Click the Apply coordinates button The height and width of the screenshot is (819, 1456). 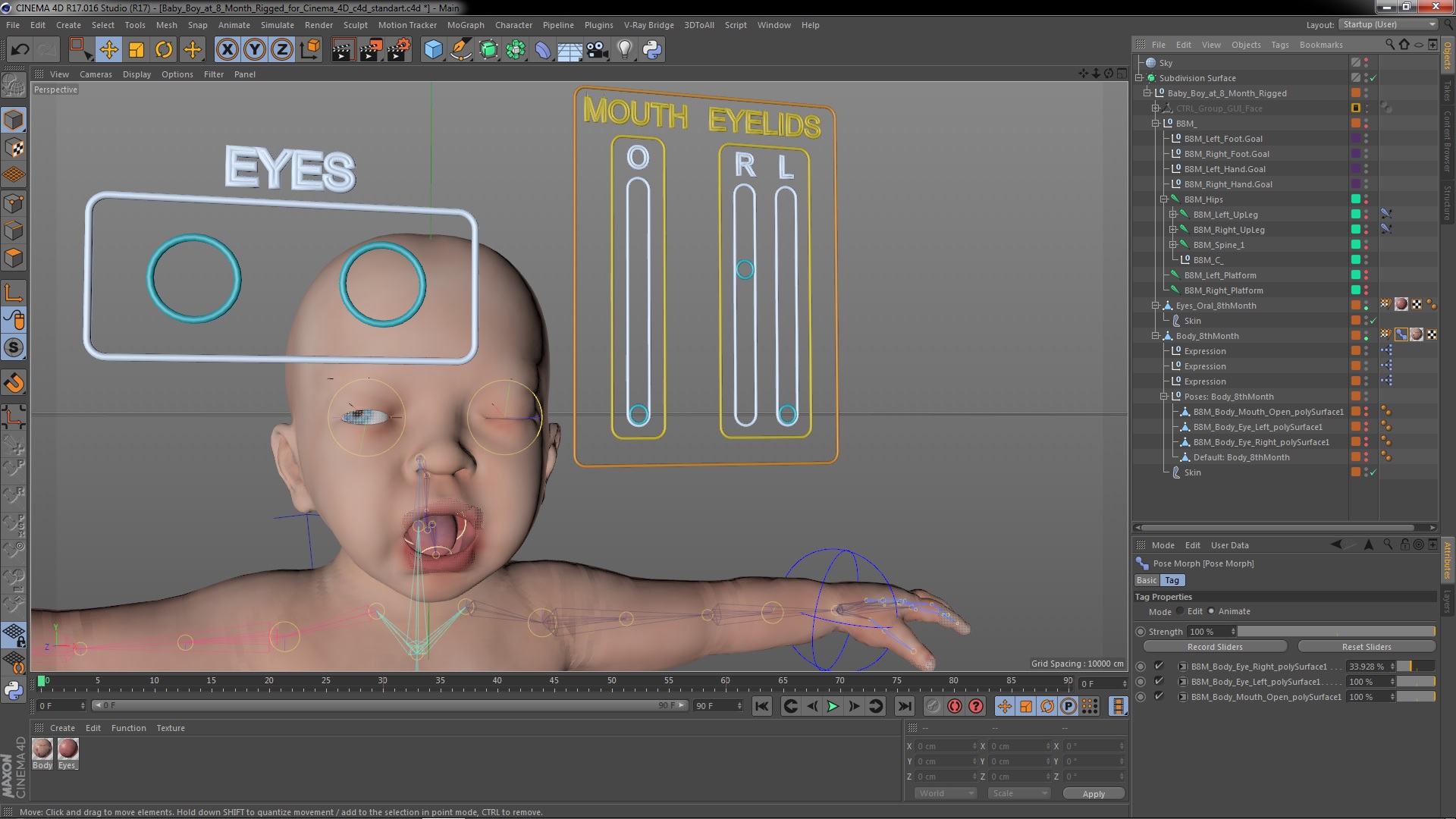point(1094,793)
